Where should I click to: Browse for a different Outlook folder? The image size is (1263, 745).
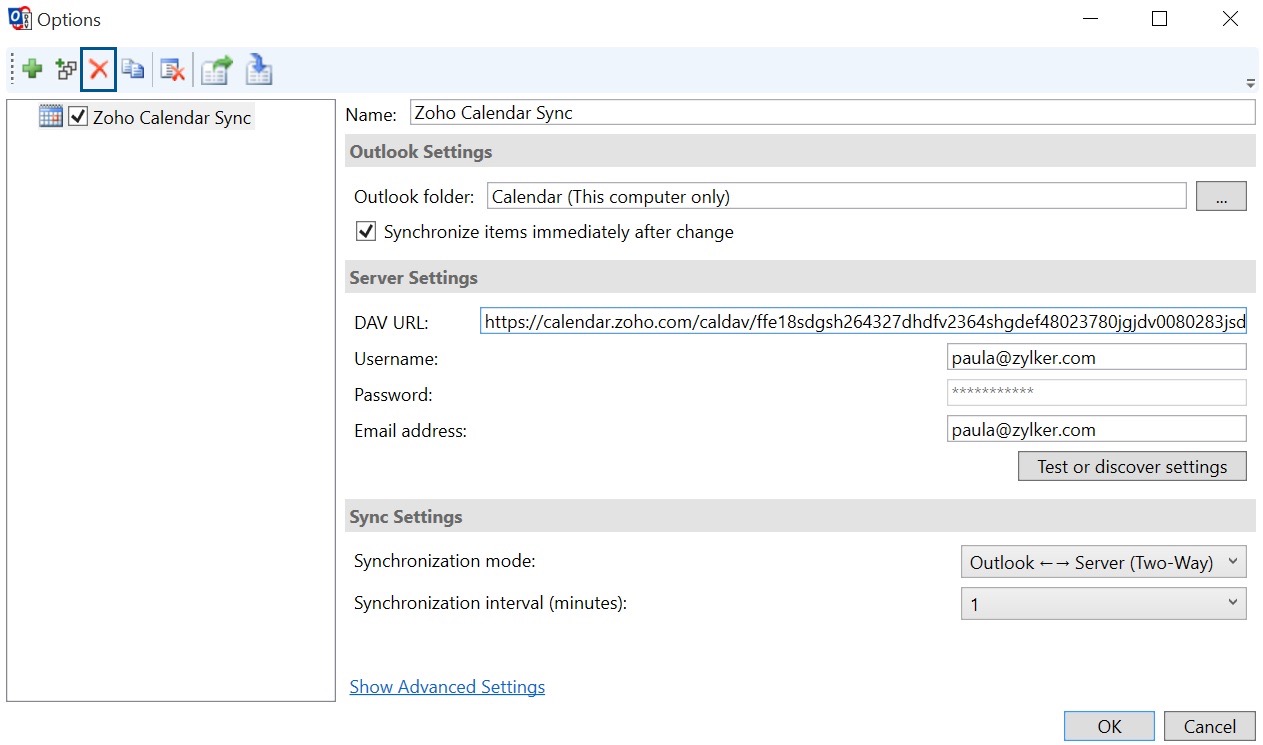(1220, 196)
